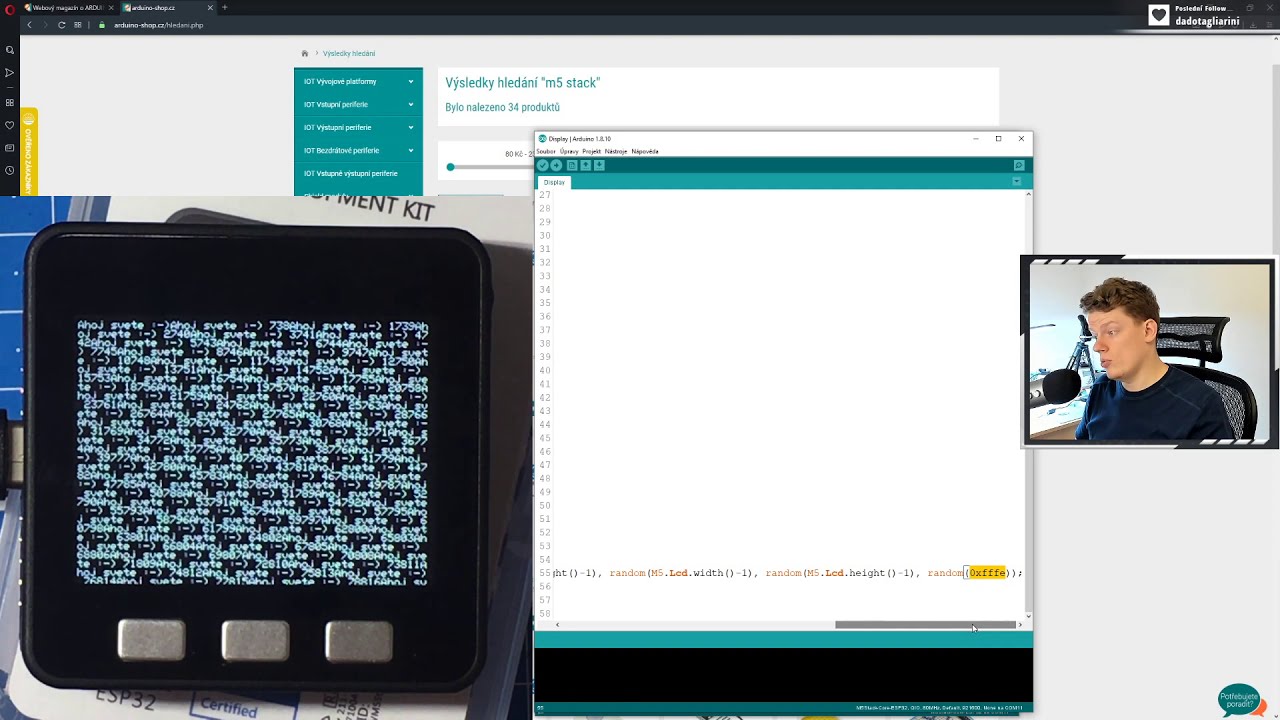Click the horizontal scrollbar right arrow in editor
This screenshot has width=1280, height=720.
click(x=1020, y=625)
